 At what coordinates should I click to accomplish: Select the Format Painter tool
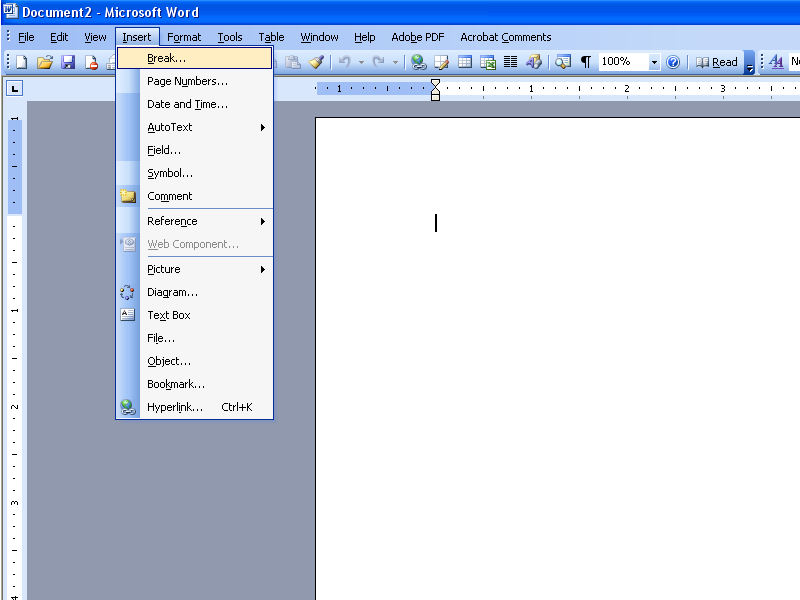pyautogui.click(x=316, y=61)
